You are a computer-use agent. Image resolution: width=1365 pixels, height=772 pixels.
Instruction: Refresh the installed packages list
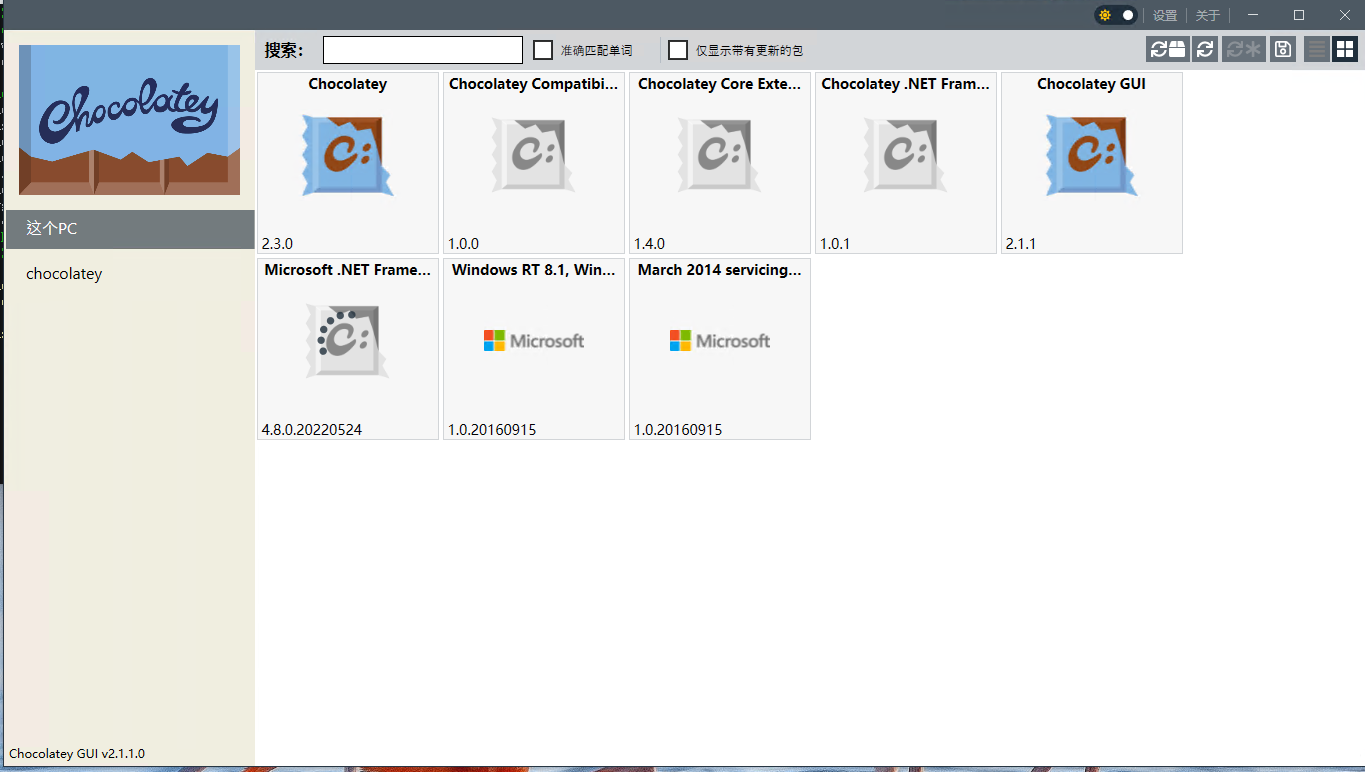(x=1205, y=49)
